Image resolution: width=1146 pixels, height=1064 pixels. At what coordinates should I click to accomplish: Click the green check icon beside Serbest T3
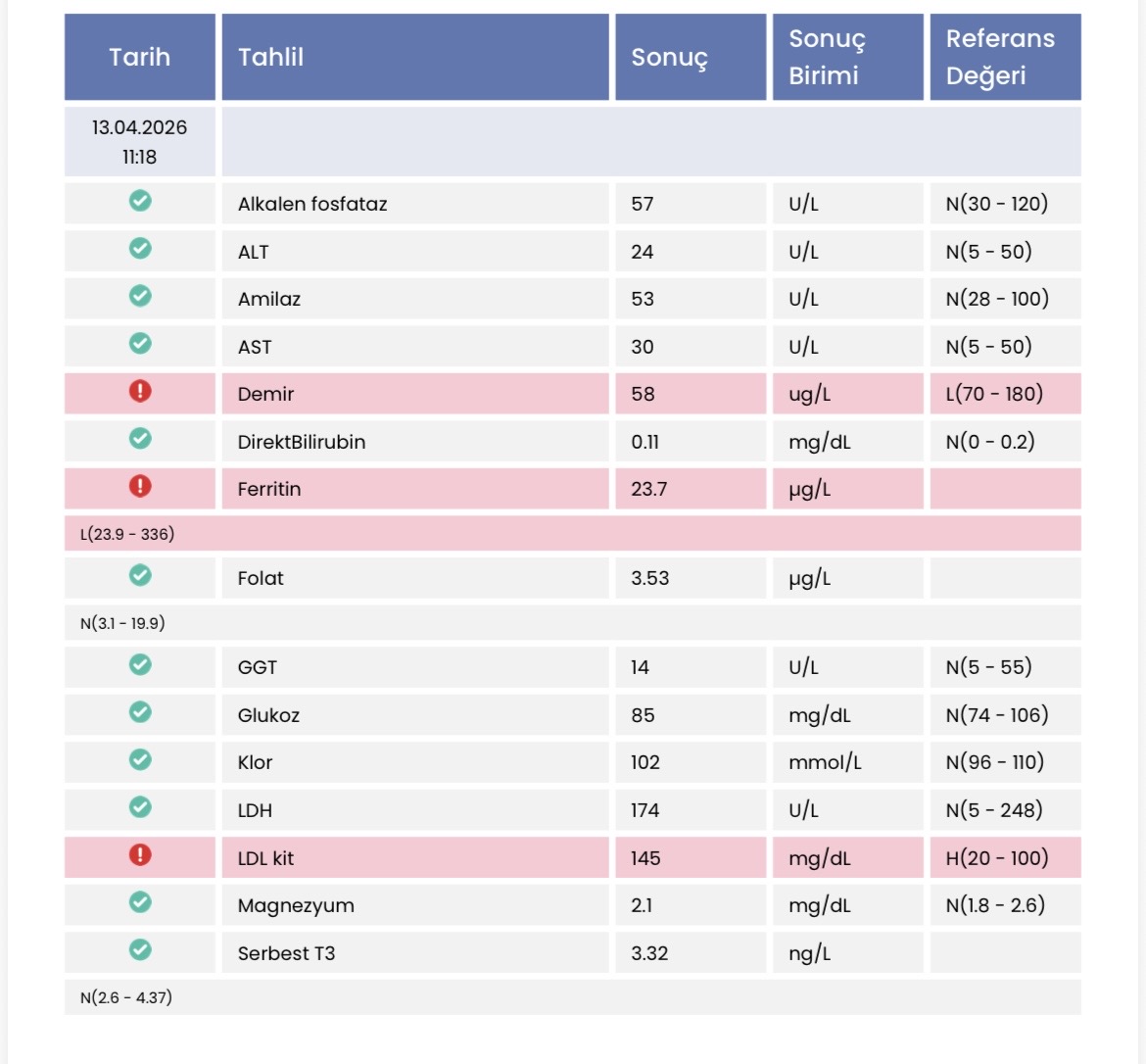[x=140, y=950]
